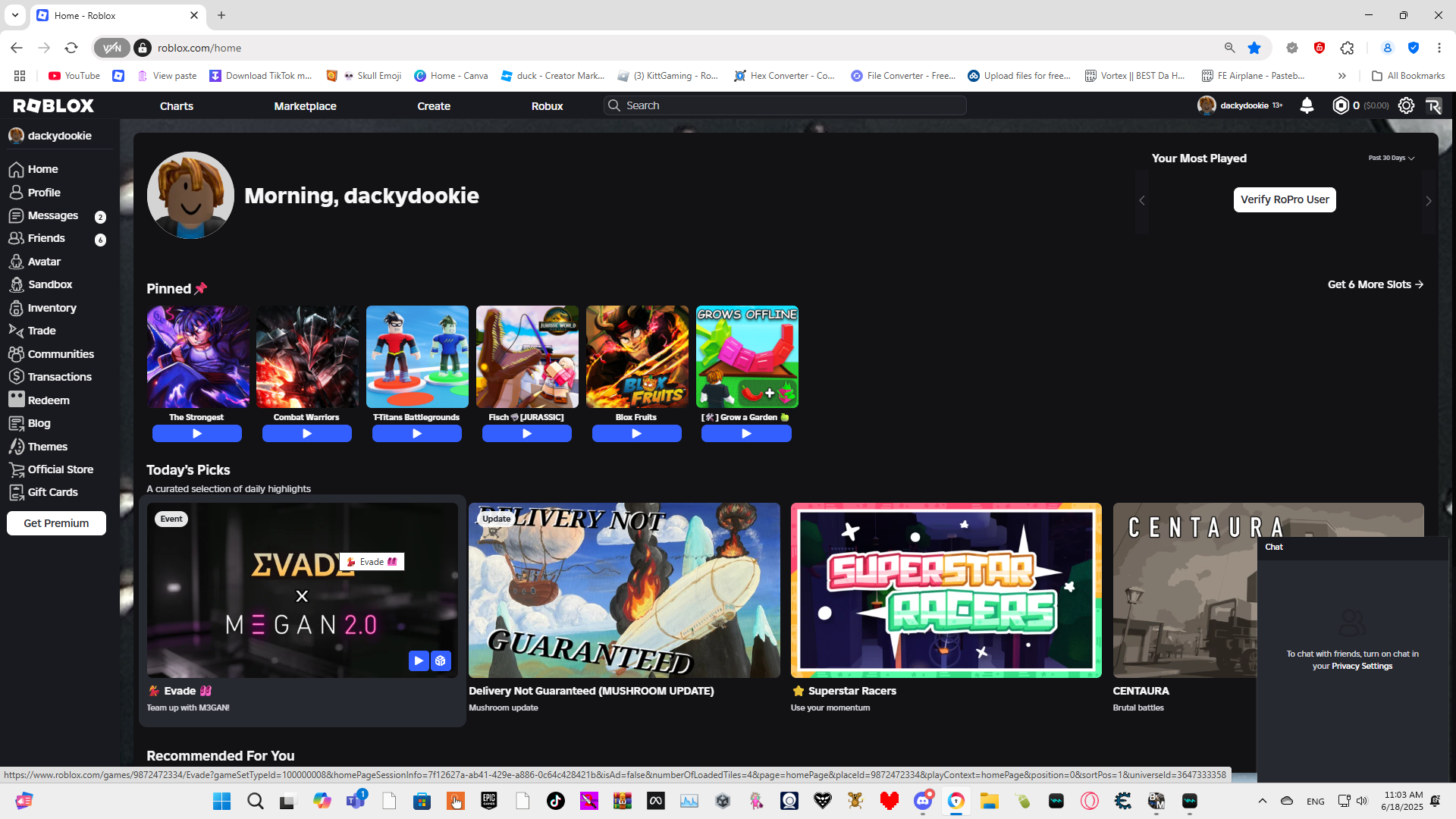Click the Verify RoPro User button
Image resolution: width=1456 pixels, height=819 pixels.
point(1285,199)
